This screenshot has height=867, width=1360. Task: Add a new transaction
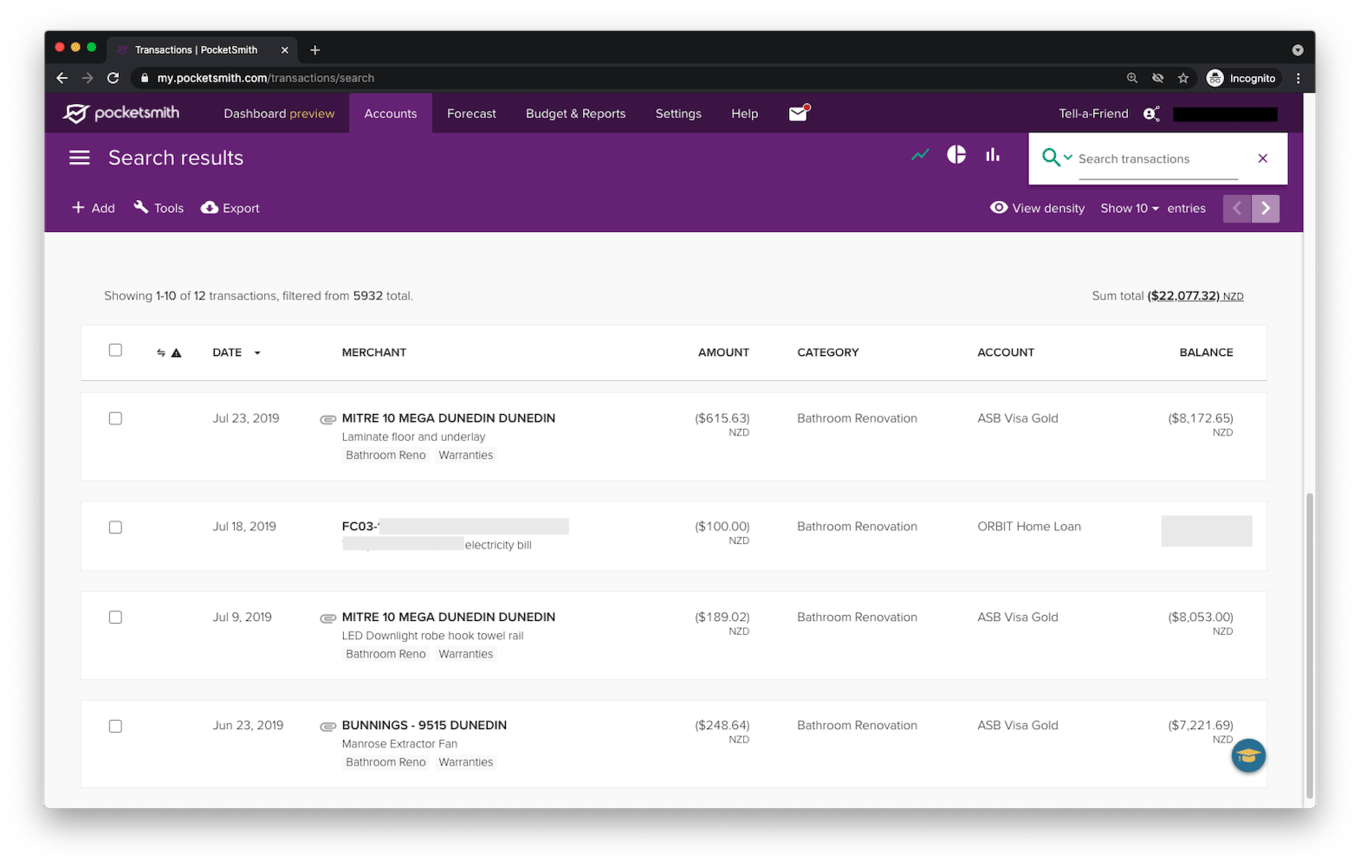pos(92,208)
